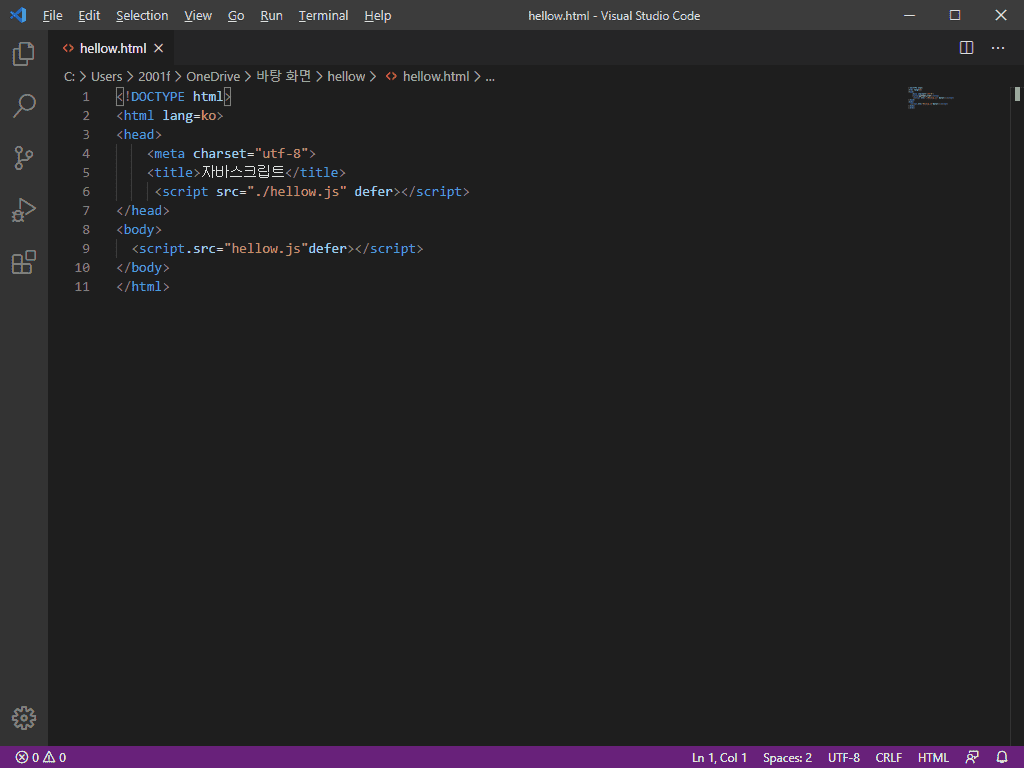Image resolution: width=1024 pixels, height=768 pixels.
Task: Change file encoding UTF-8
Action: pyautogui.click(x=843, y=757)
